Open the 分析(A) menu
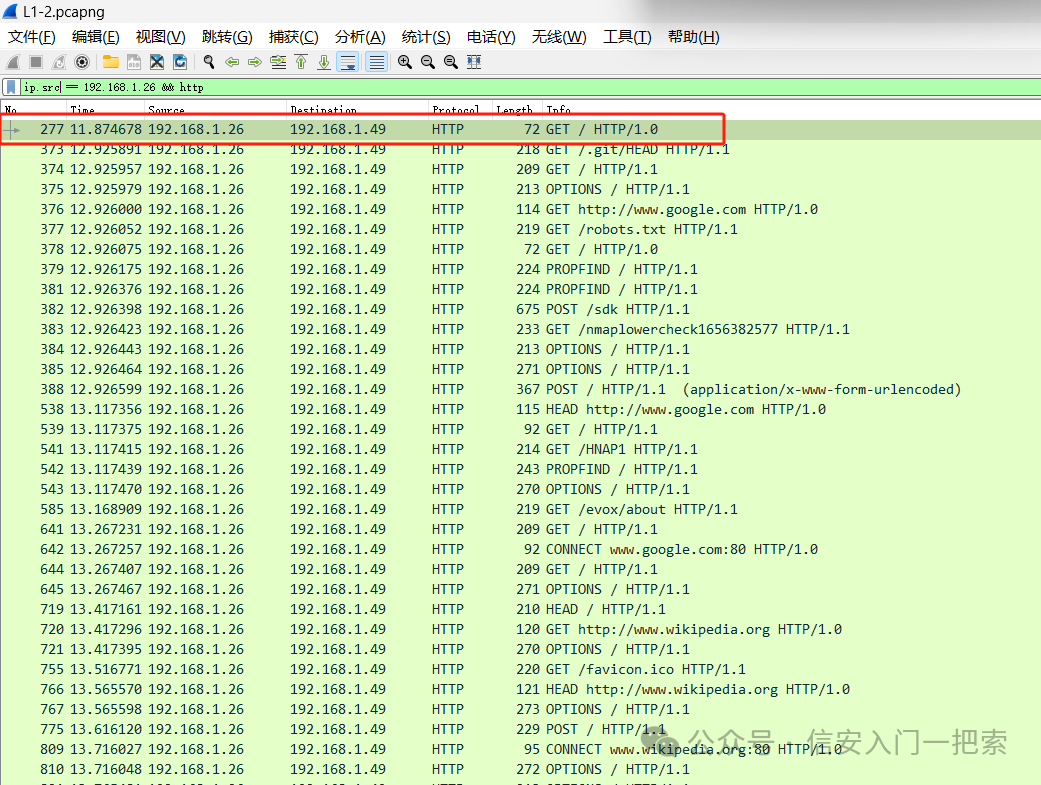This screenshot has height=785, width=1041. 360,37
